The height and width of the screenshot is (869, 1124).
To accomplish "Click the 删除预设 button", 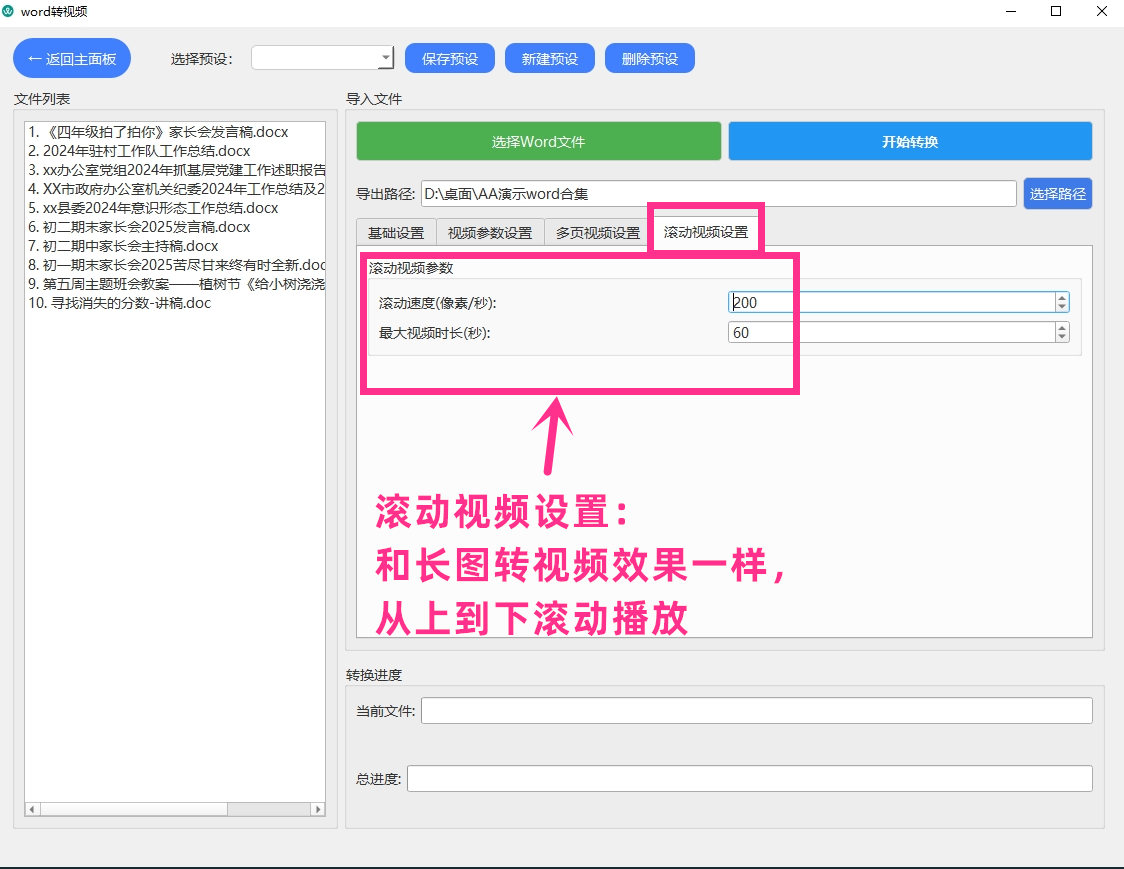I will pyautogui.click(x=649, y=58).
